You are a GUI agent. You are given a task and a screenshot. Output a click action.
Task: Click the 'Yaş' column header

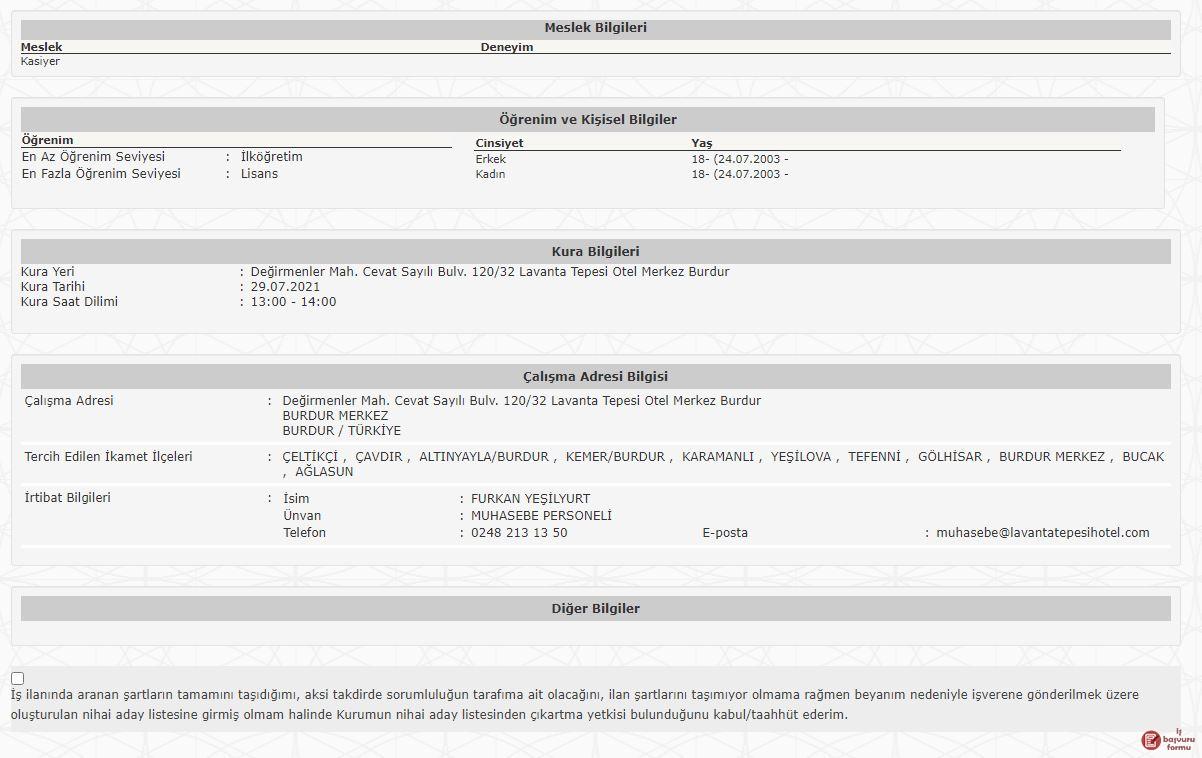coord(701,143)
